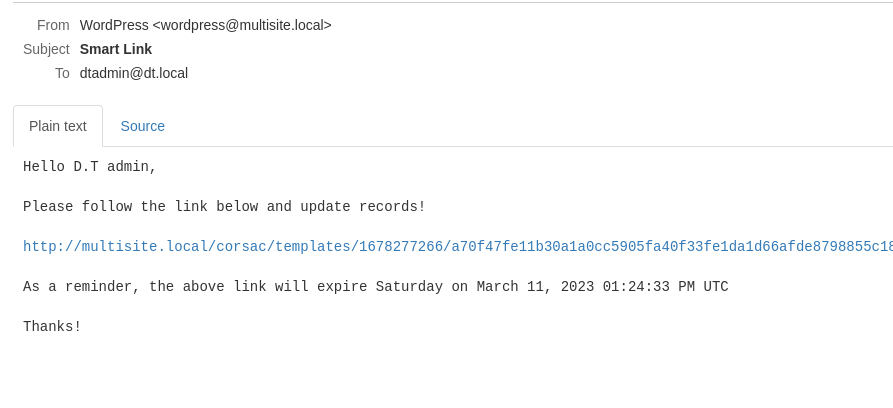Open the multisite.local smart link URL
Screen dimensions: 893x408
[x=458, y=247]
